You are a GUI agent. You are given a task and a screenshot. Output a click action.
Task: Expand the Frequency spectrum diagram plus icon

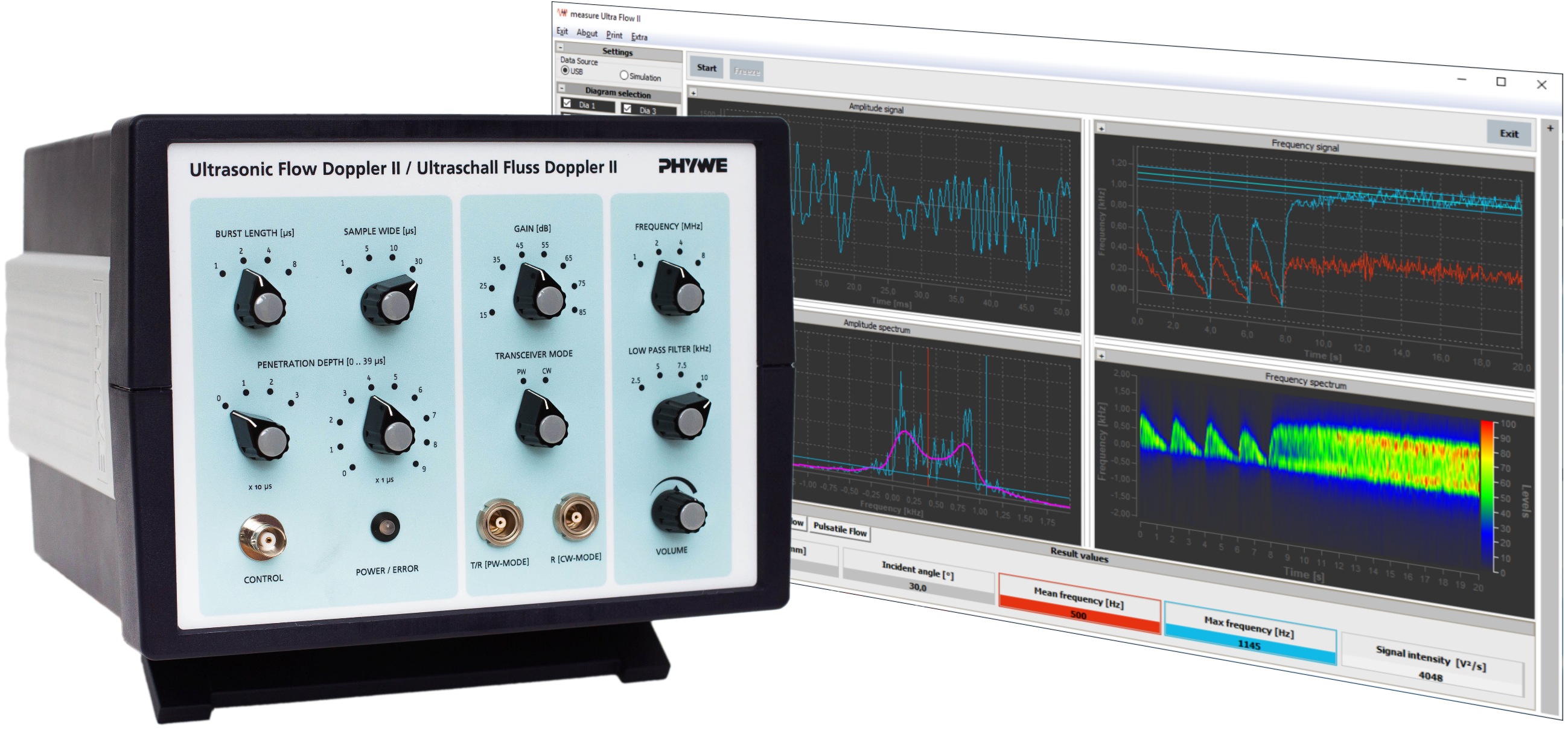(1101, 355)
